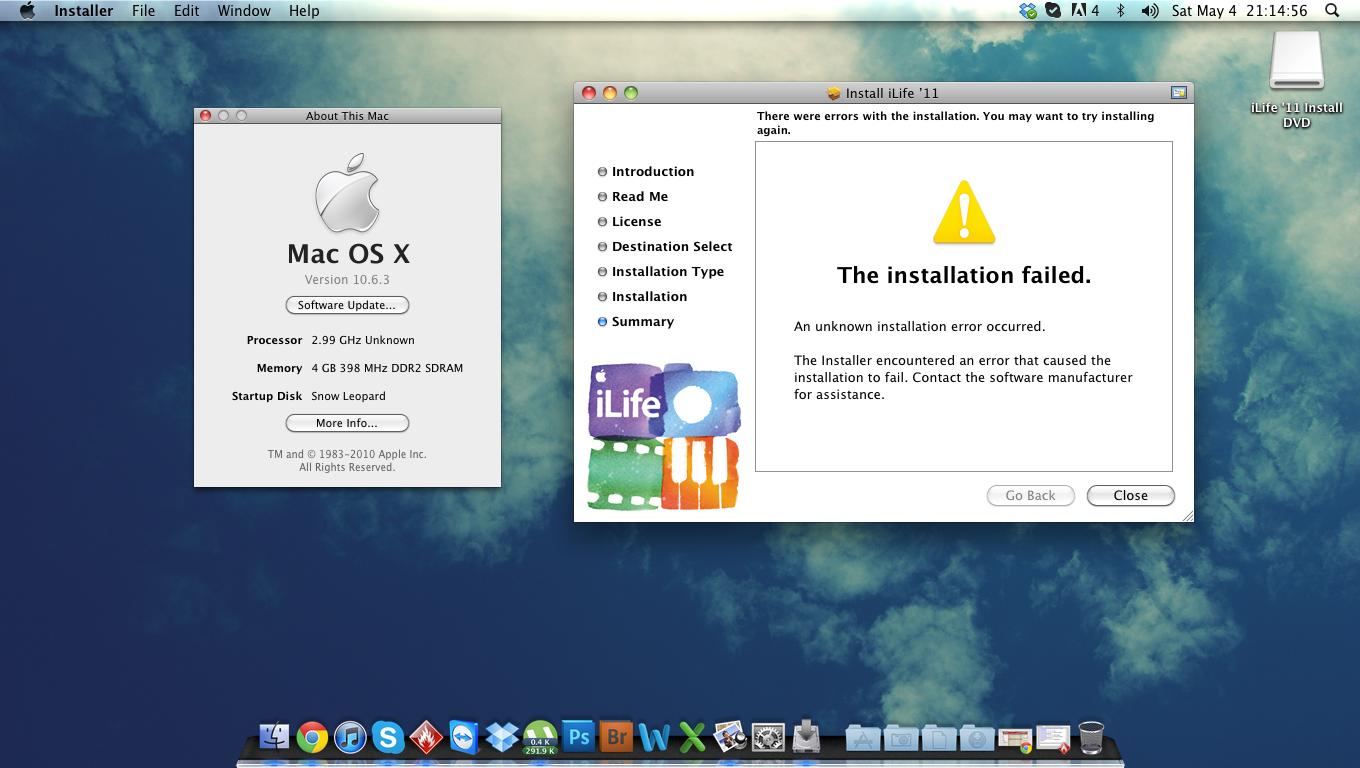The image size is (1360, 768).
Task: Click the Dropbox menu bar status icon
Action: [1028, 11]
